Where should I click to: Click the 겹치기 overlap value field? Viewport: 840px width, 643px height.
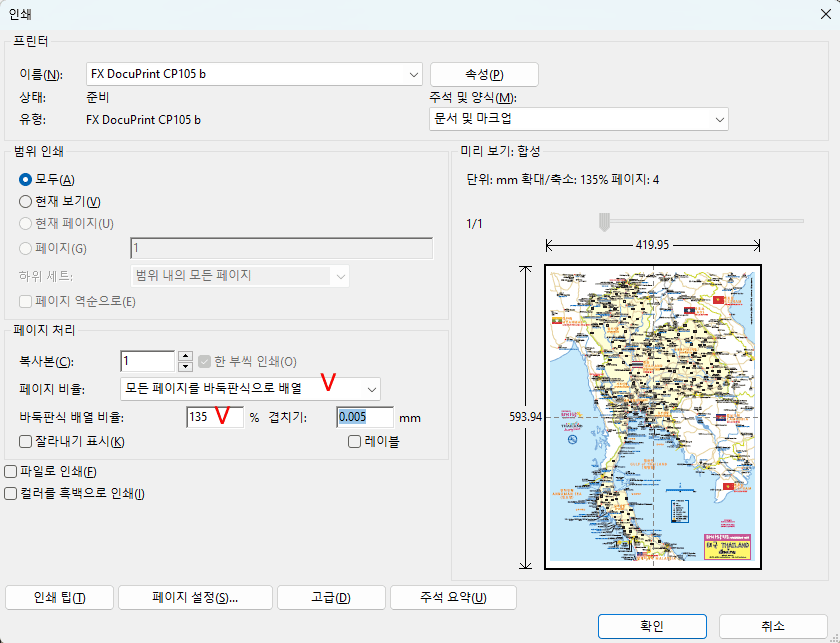[x=365, y=417]
